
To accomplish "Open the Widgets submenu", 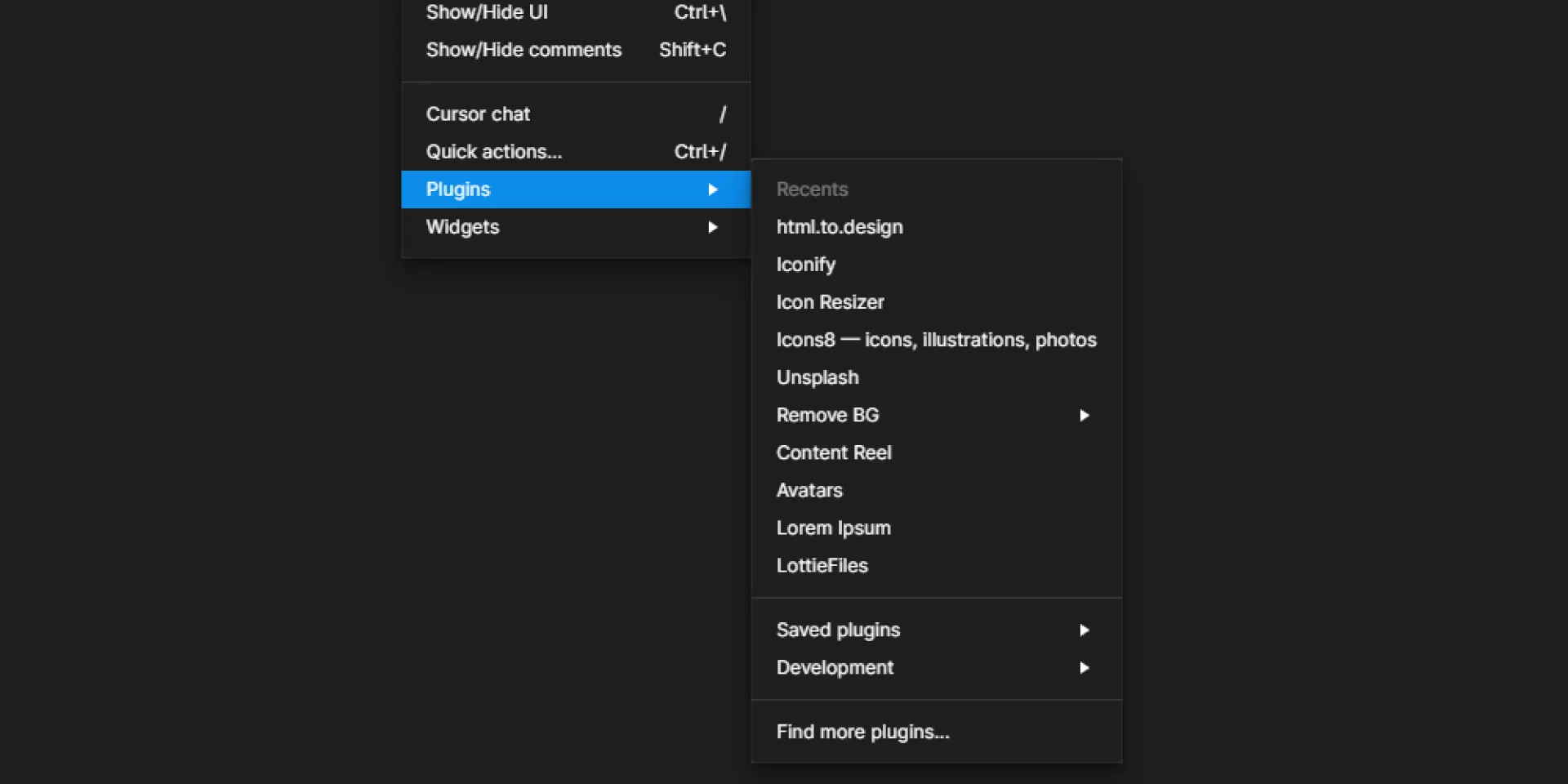I will tap(576, 227).
